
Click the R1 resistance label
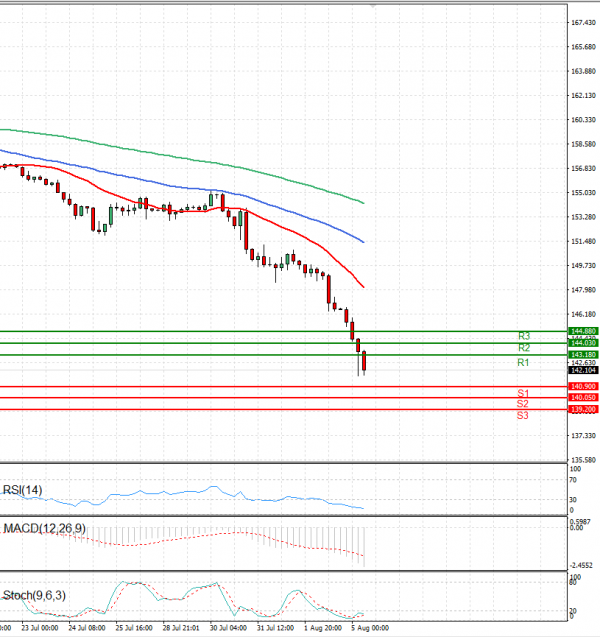pos(523,362)
